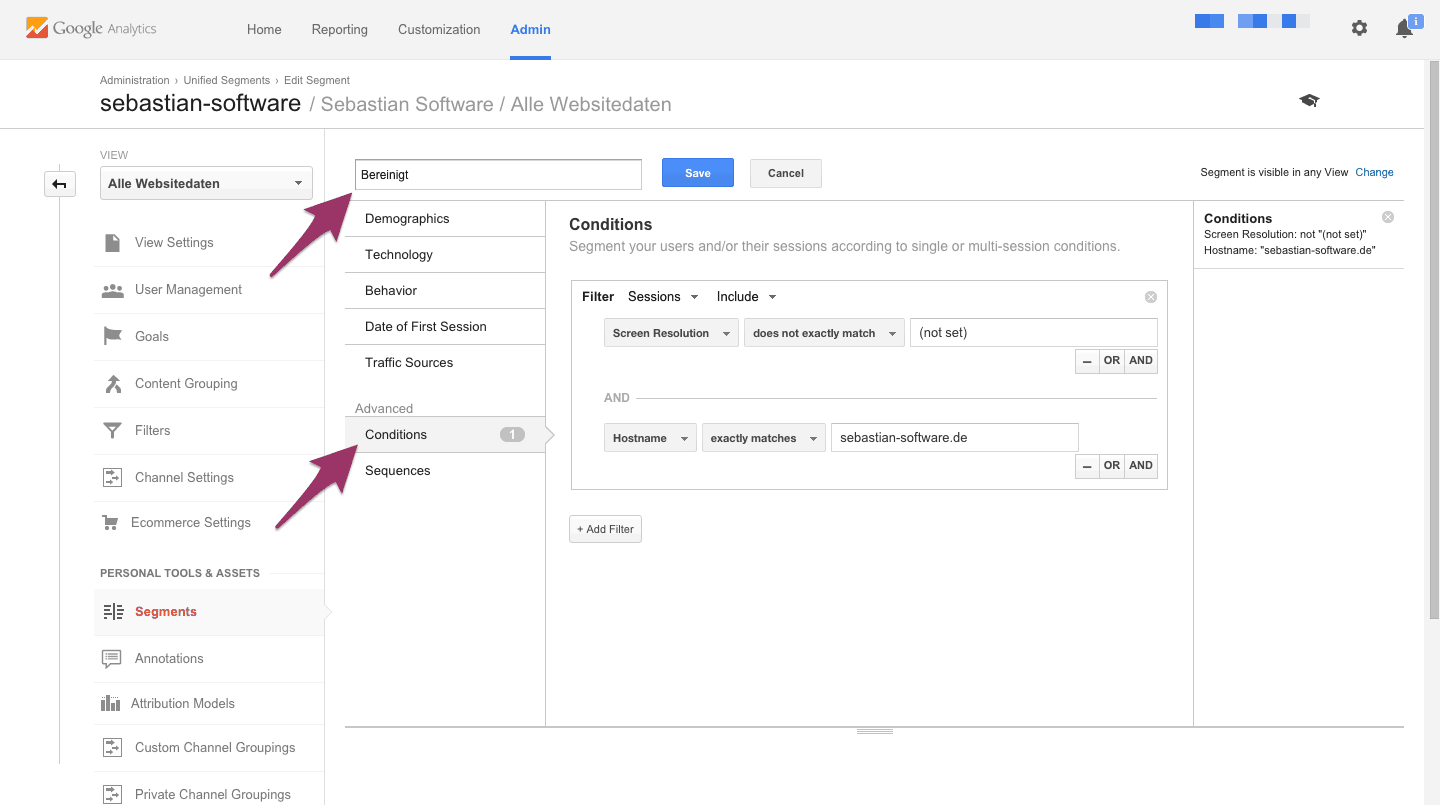Screen dimensions: 1440x805
Task: Click the graduation cap help icon
Action: pos(1309,100)
